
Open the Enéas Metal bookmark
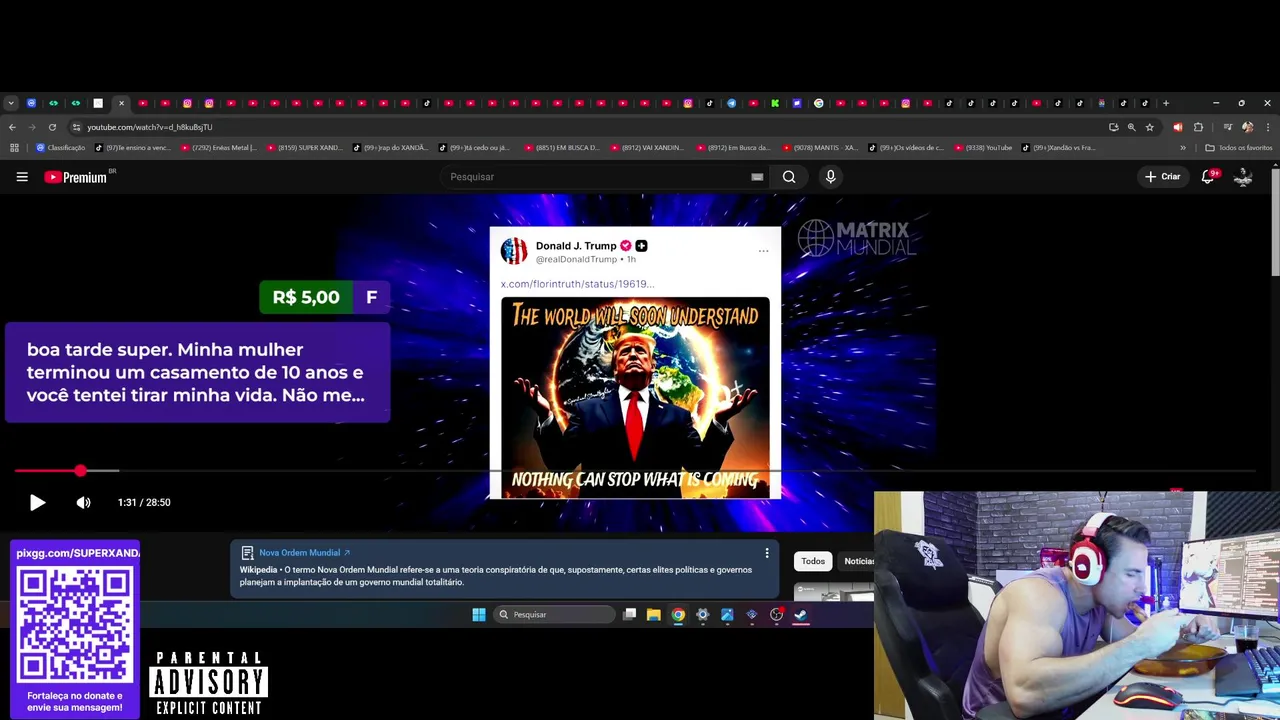pyautogui.click(x=218, y=148)
